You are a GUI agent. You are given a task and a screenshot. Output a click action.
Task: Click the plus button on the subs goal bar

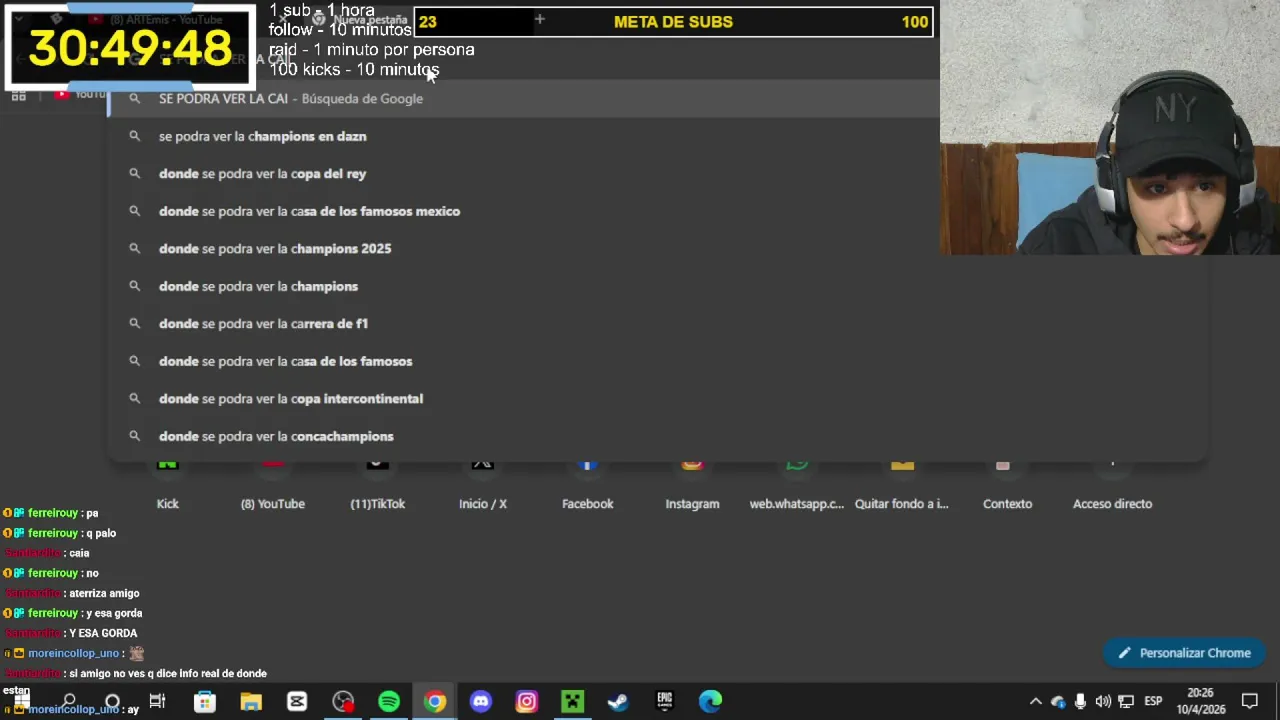click(x=539, y=19)
